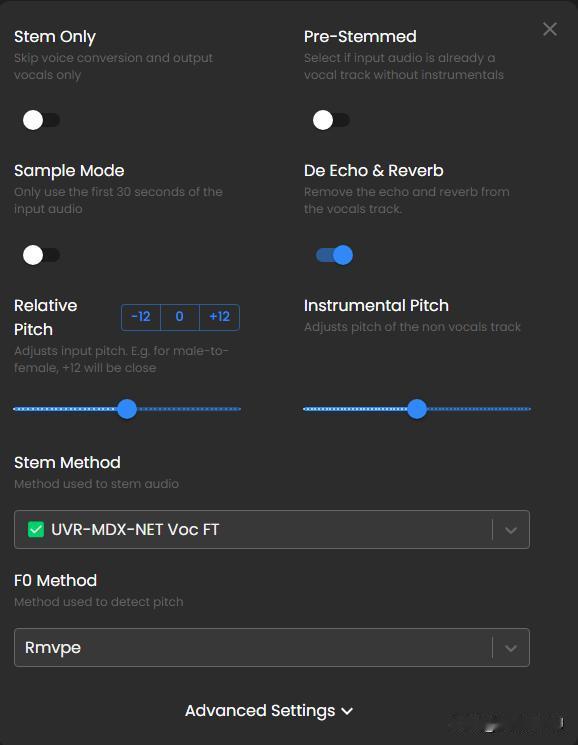This screenshot has width=578, height=745.
Task: Click the Advanced Settings label text
Action: 260,711
